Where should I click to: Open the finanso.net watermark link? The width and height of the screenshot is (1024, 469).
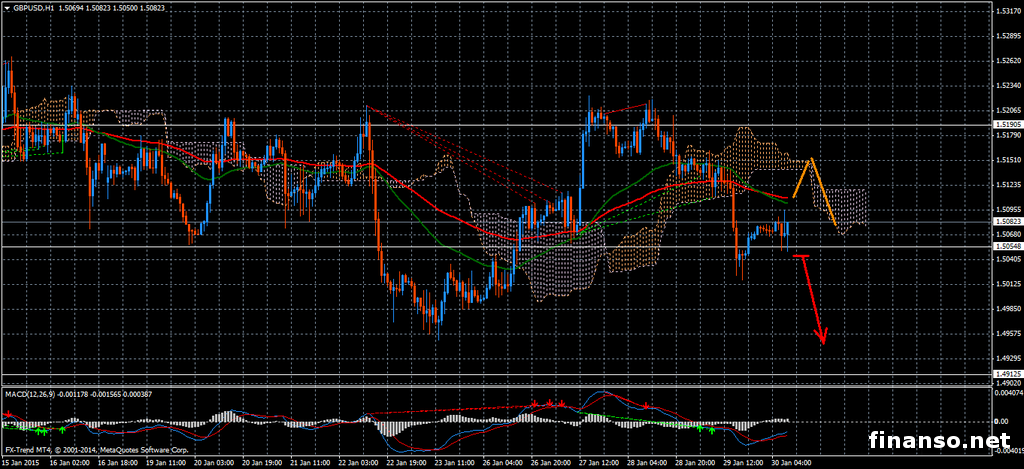tap(939, 438)
